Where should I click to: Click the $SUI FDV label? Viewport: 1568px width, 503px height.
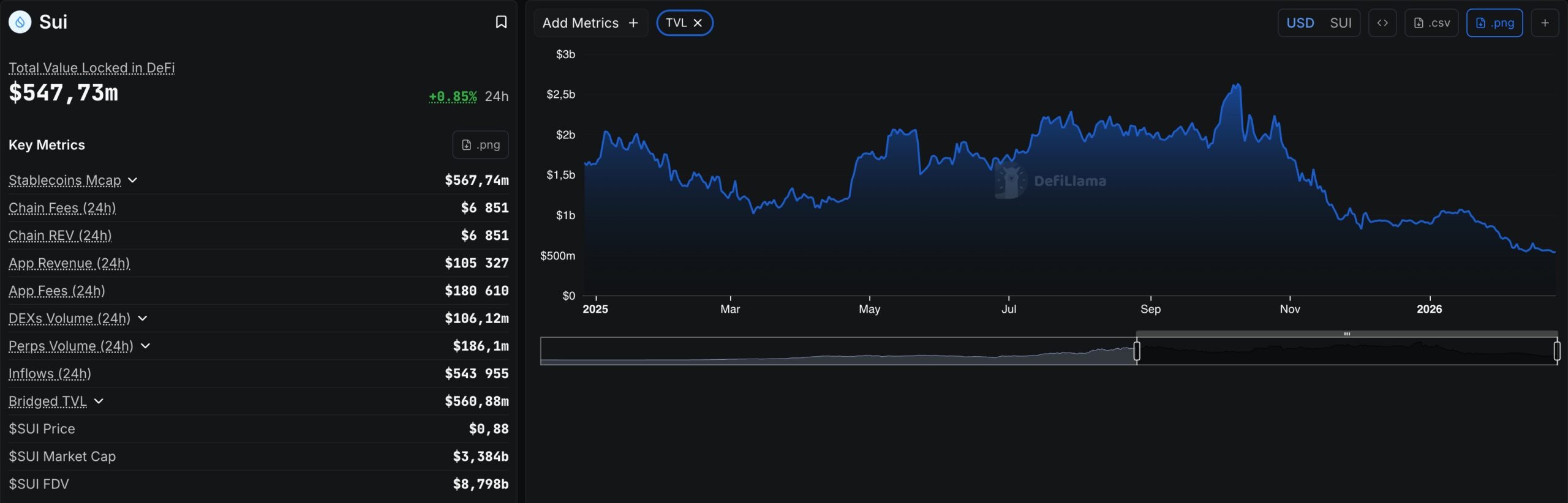click(39, 484)
